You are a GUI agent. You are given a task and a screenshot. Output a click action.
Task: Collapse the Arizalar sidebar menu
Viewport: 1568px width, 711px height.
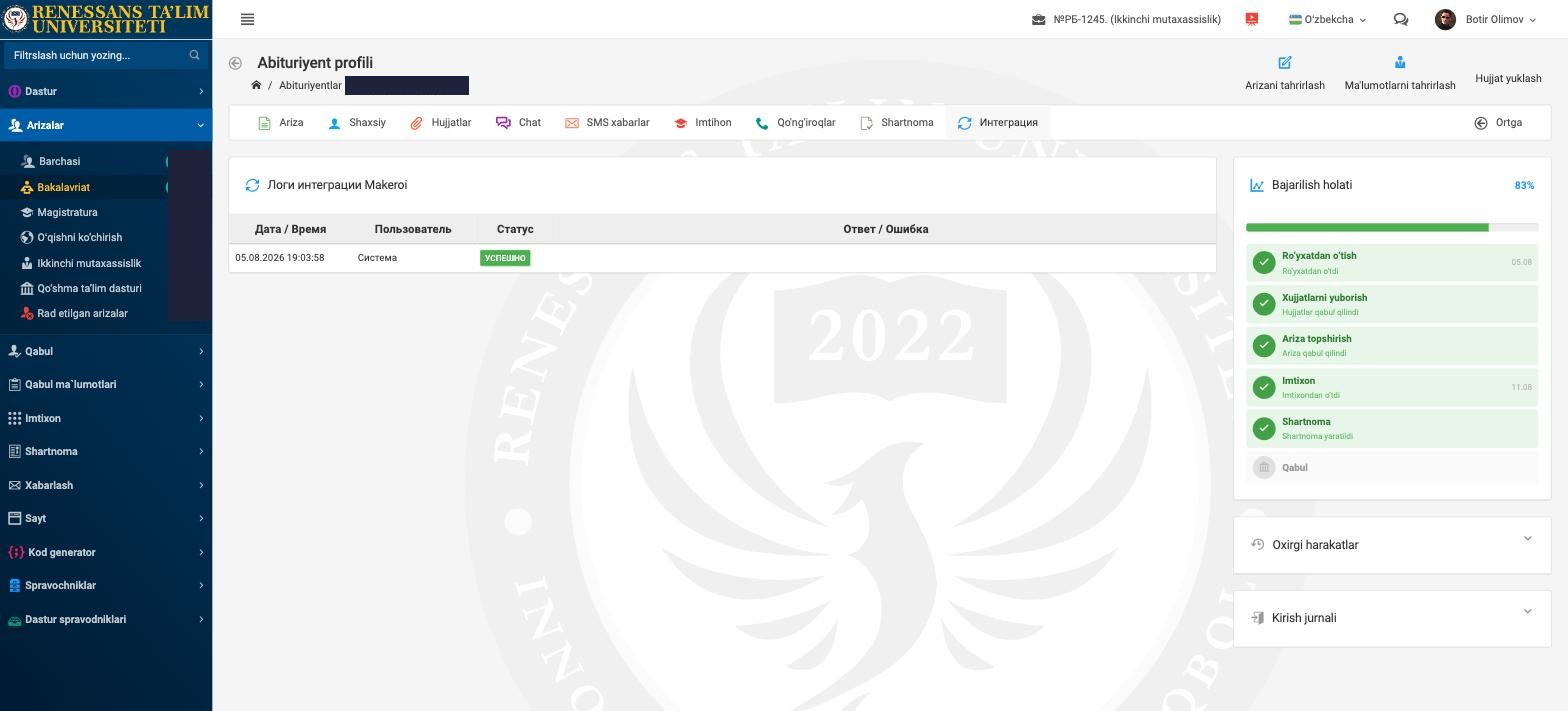106,125
